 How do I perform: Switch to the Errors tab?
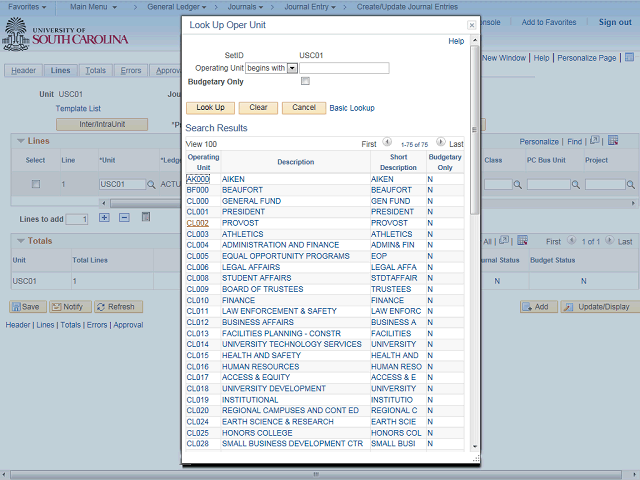(x=131, y=71)
